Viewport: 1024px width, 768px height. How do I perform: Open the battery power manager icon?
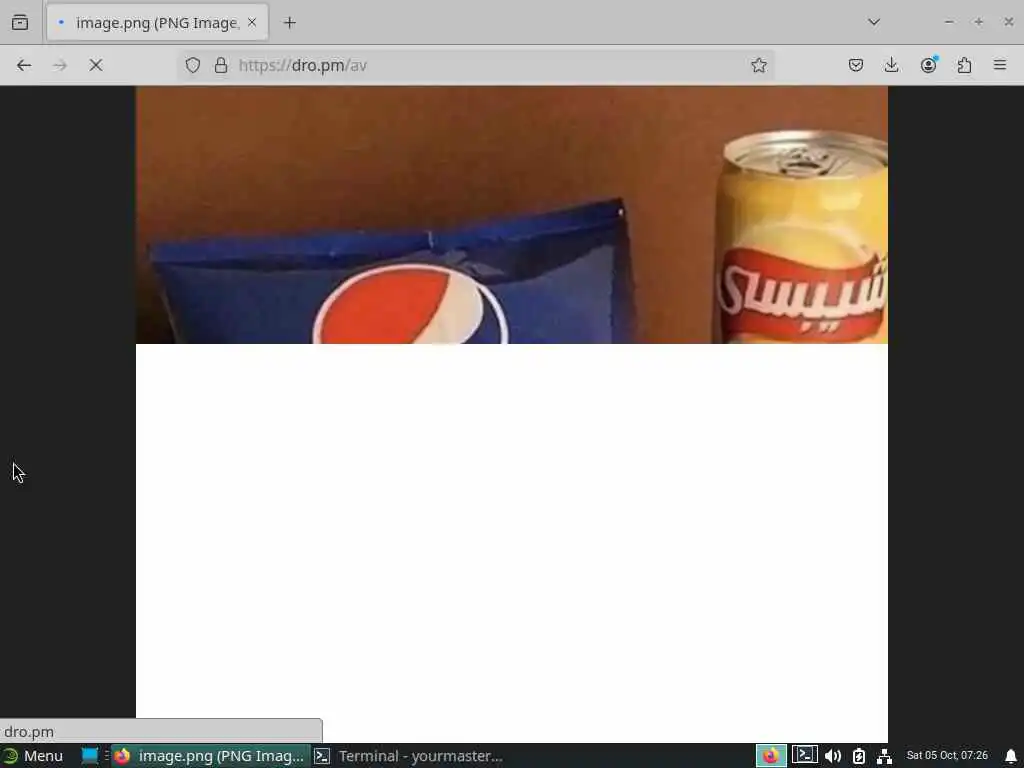[x=859, y=756]
